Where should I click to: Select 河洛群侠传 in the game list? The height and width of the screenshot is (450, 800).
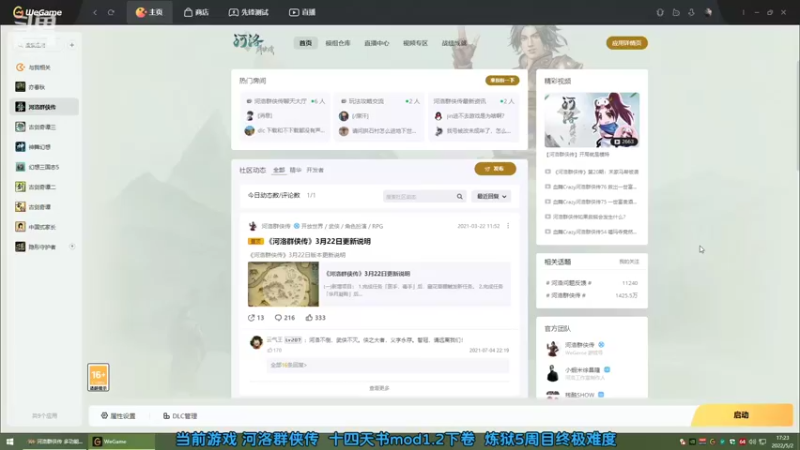[x=44, y=107]
